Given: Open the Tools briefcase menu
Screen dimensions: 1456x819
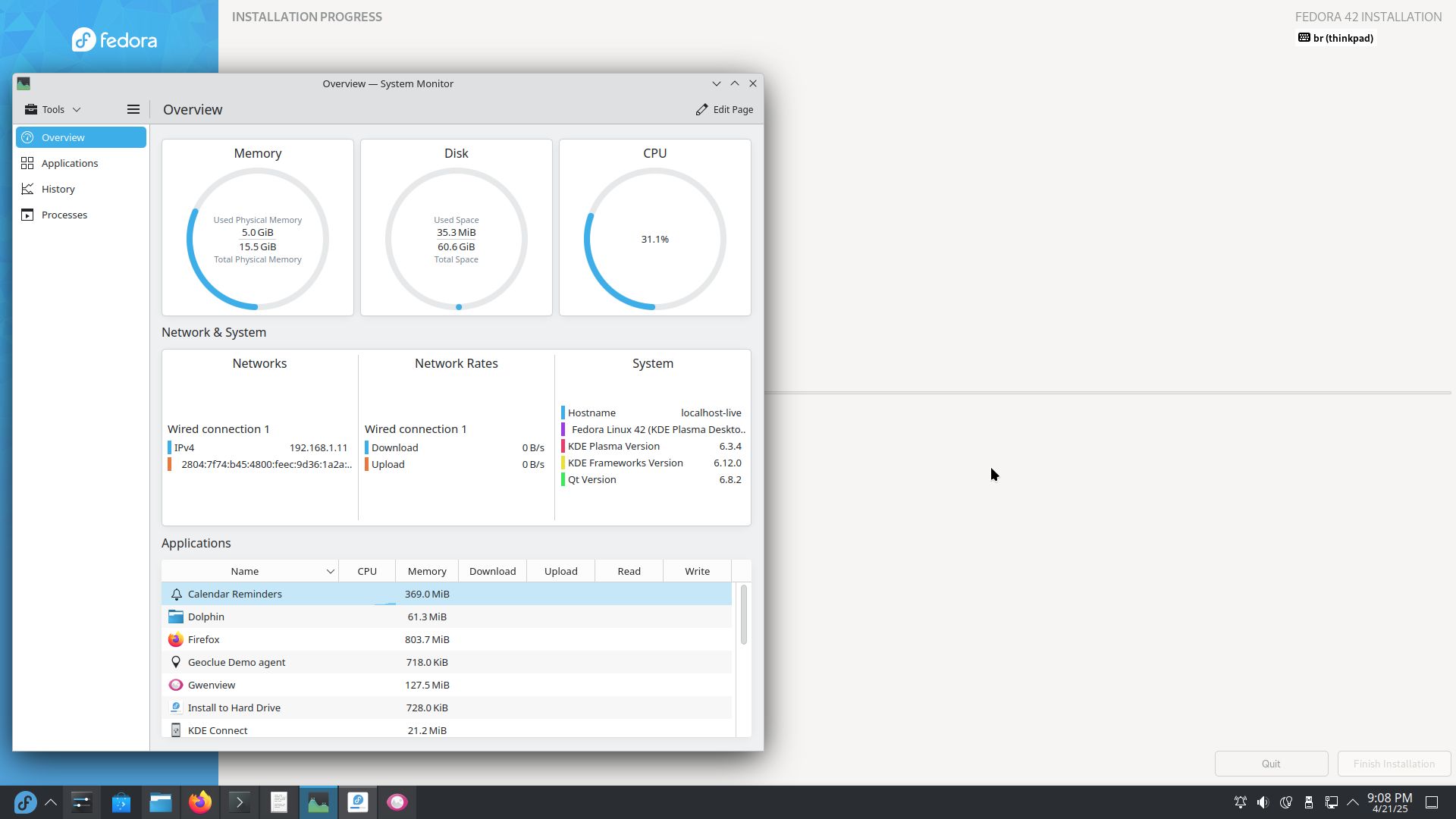Looking at the screenshot, I should click(x=52, y=109).
